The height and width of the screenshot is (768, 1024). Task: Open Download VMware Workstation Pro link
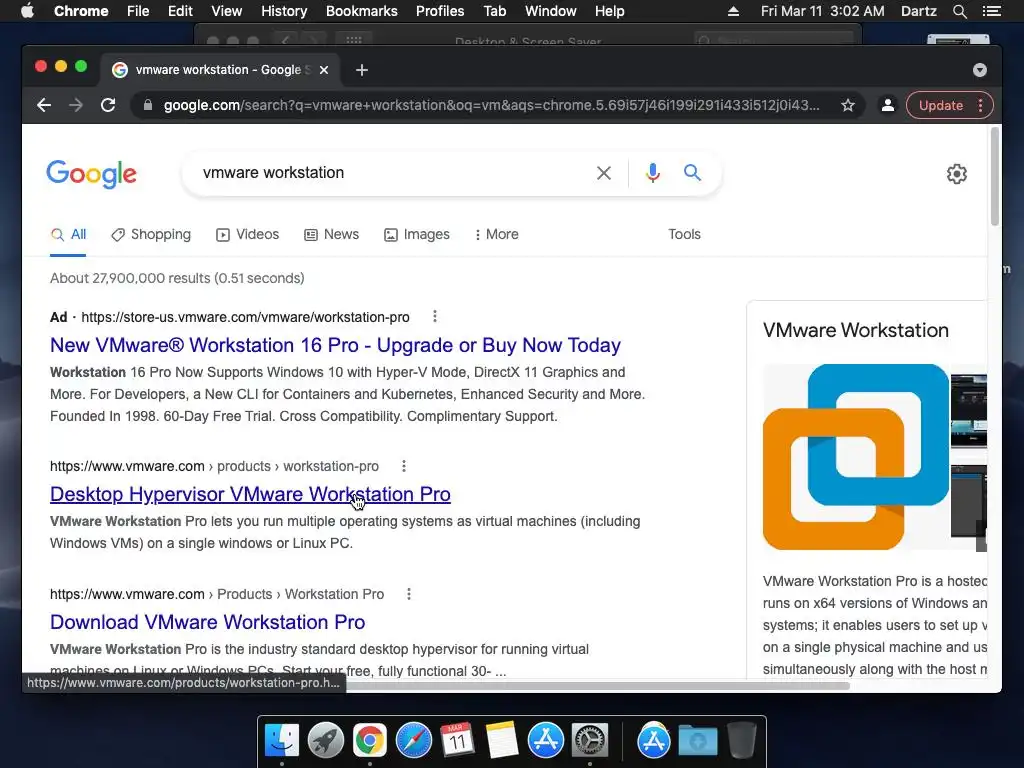pyautogui.click(x=207, y=622)
